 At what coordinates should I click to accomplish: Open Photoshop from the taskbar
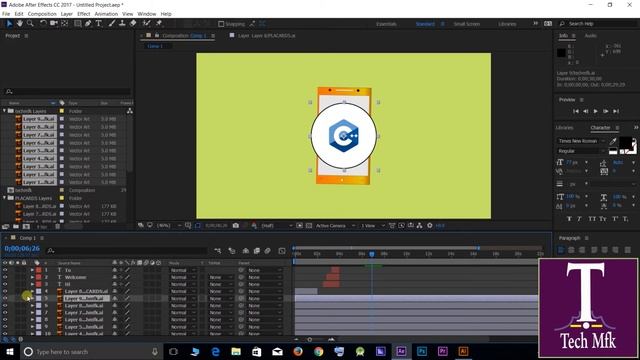click(x=422, y=351)
